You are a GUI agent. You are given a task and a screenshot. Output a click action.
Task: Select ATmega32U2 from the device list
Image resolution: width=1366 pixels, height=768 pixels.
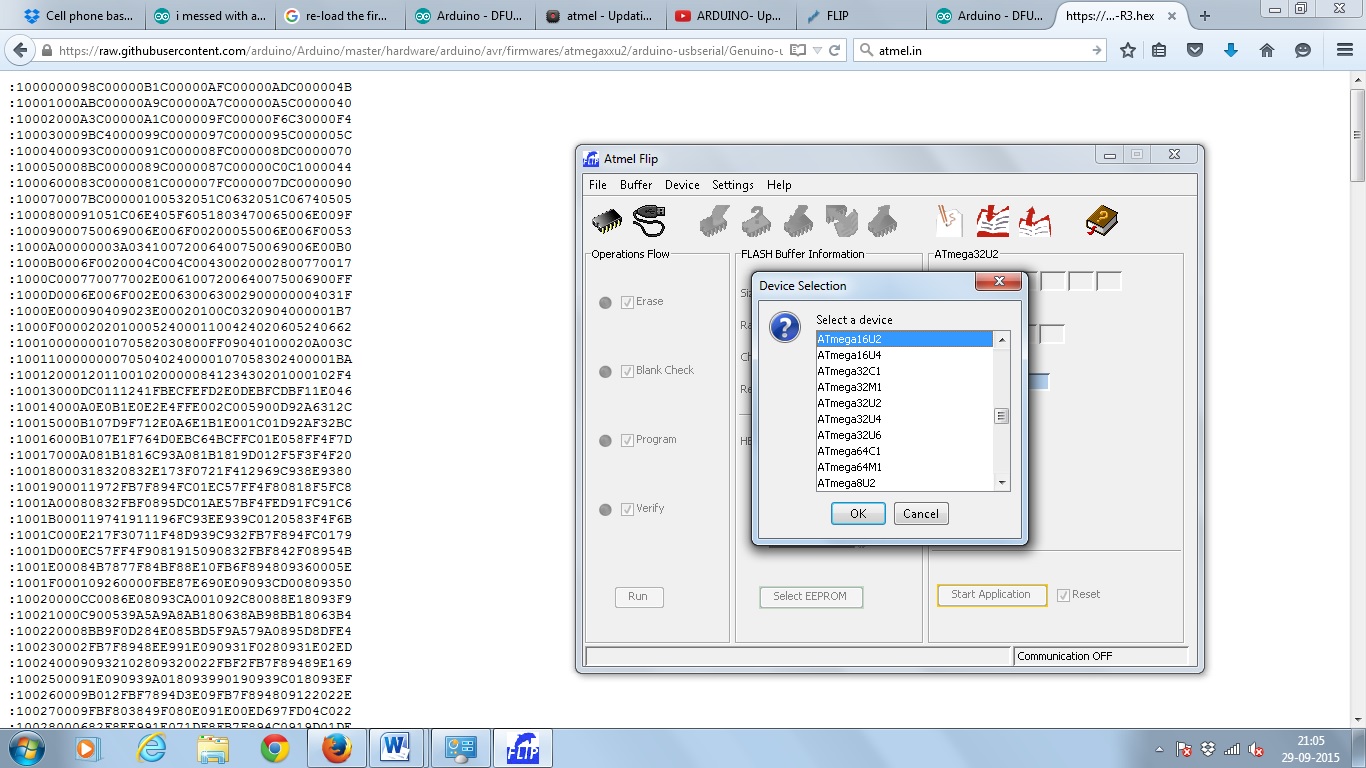tap(849, 403)
